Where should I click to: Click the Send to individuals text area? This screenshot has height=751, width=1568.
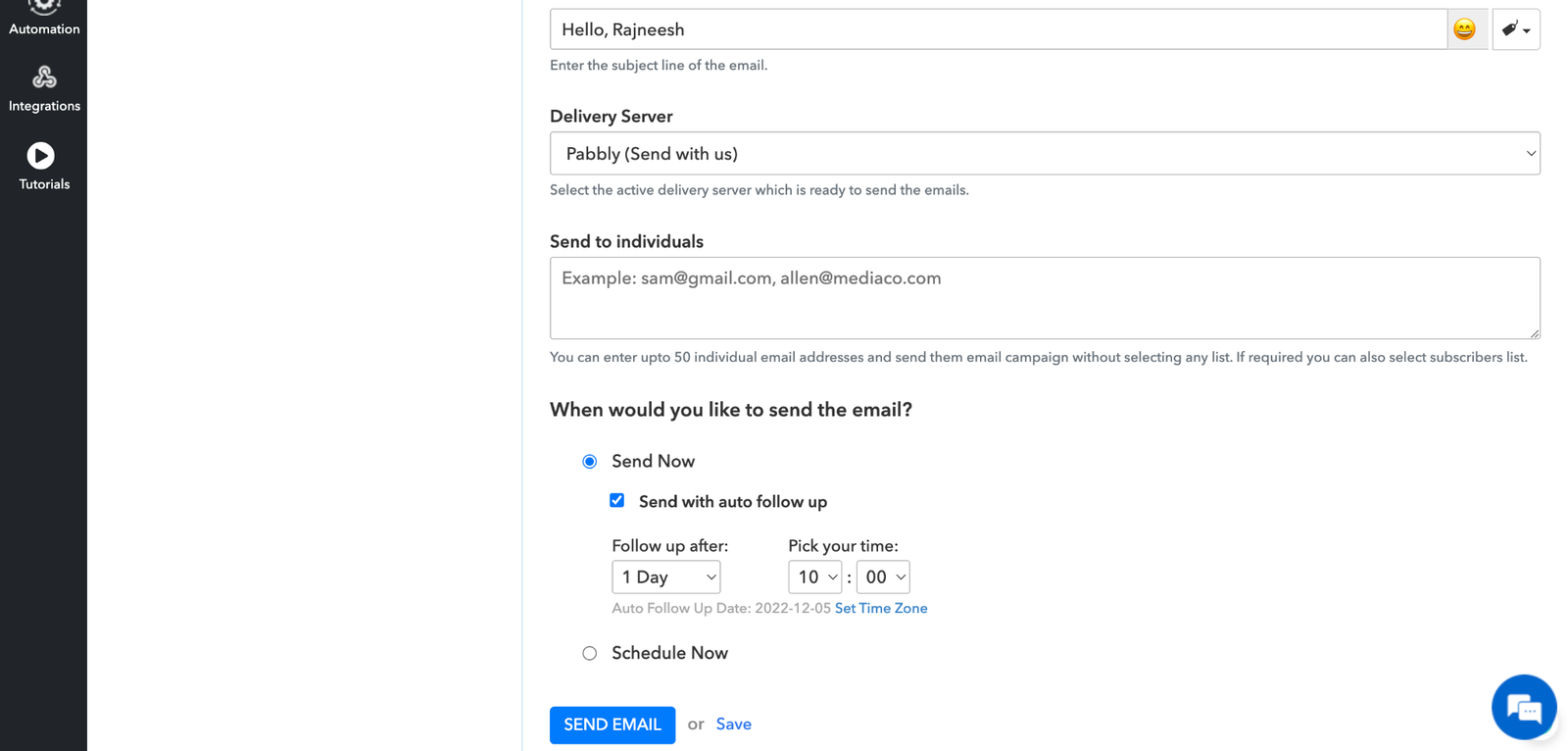(1045, 298)
